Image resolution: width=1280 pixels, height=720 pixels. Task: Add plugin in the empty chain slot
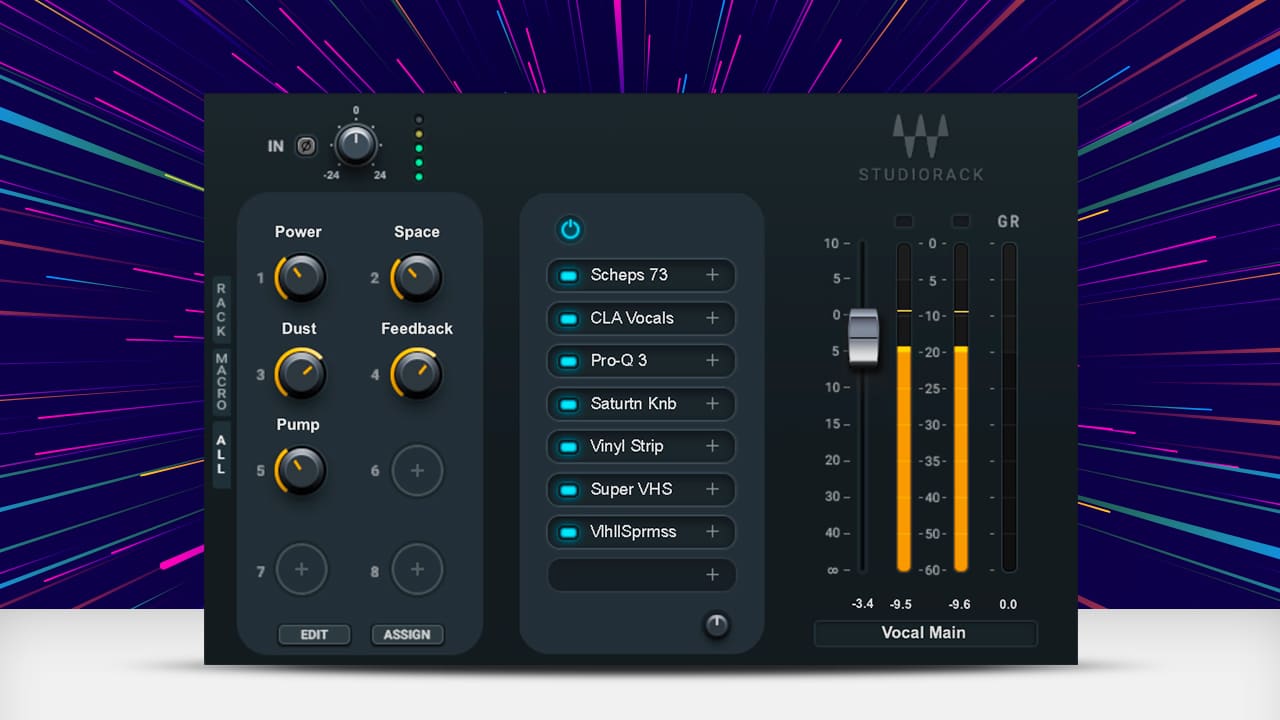(x=712, y=575)
